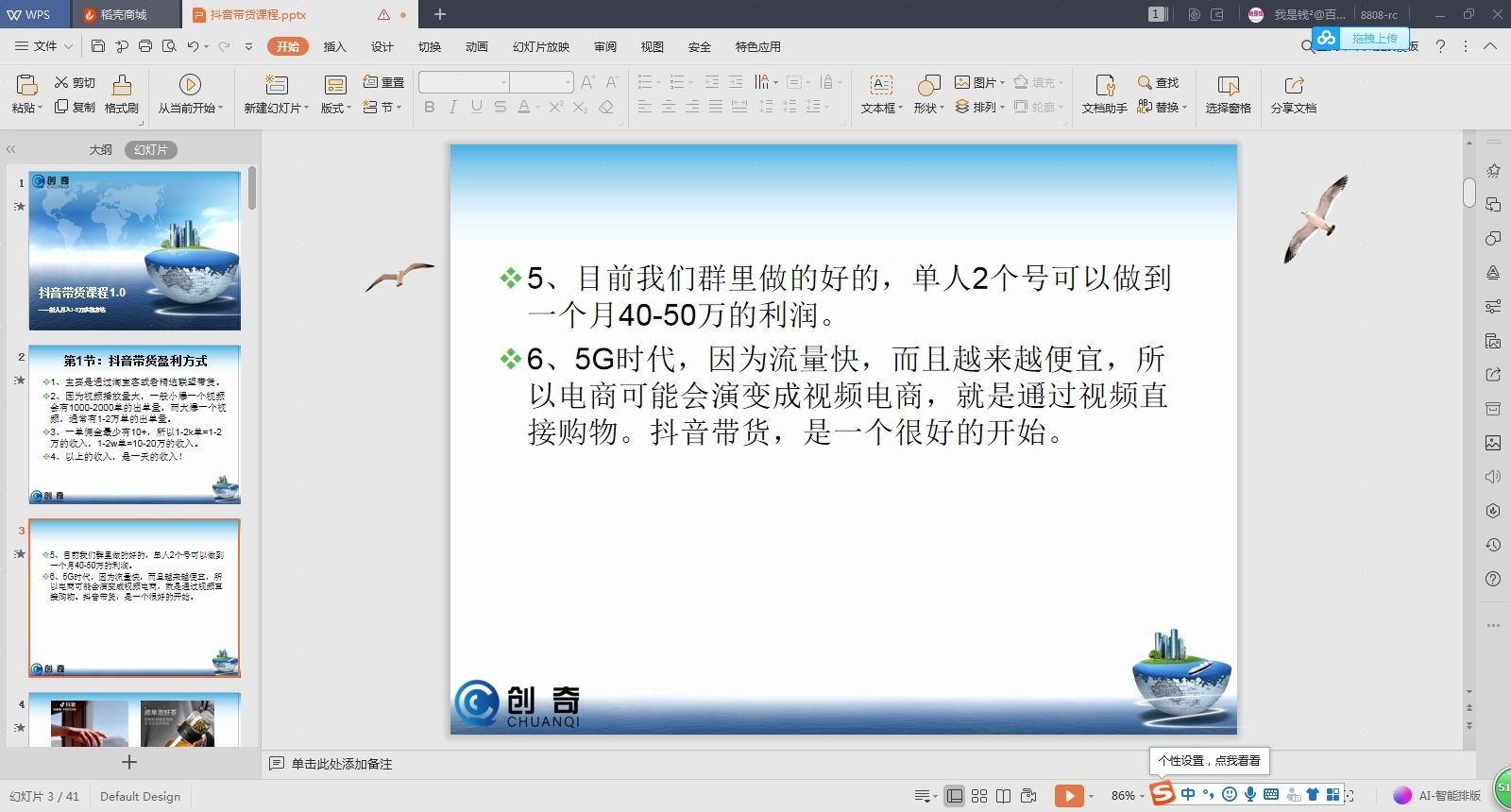This screenshot has height=812, width=1511.
Task: Expand the 文件 menu dropdown arrow
Action: (68, 46)
